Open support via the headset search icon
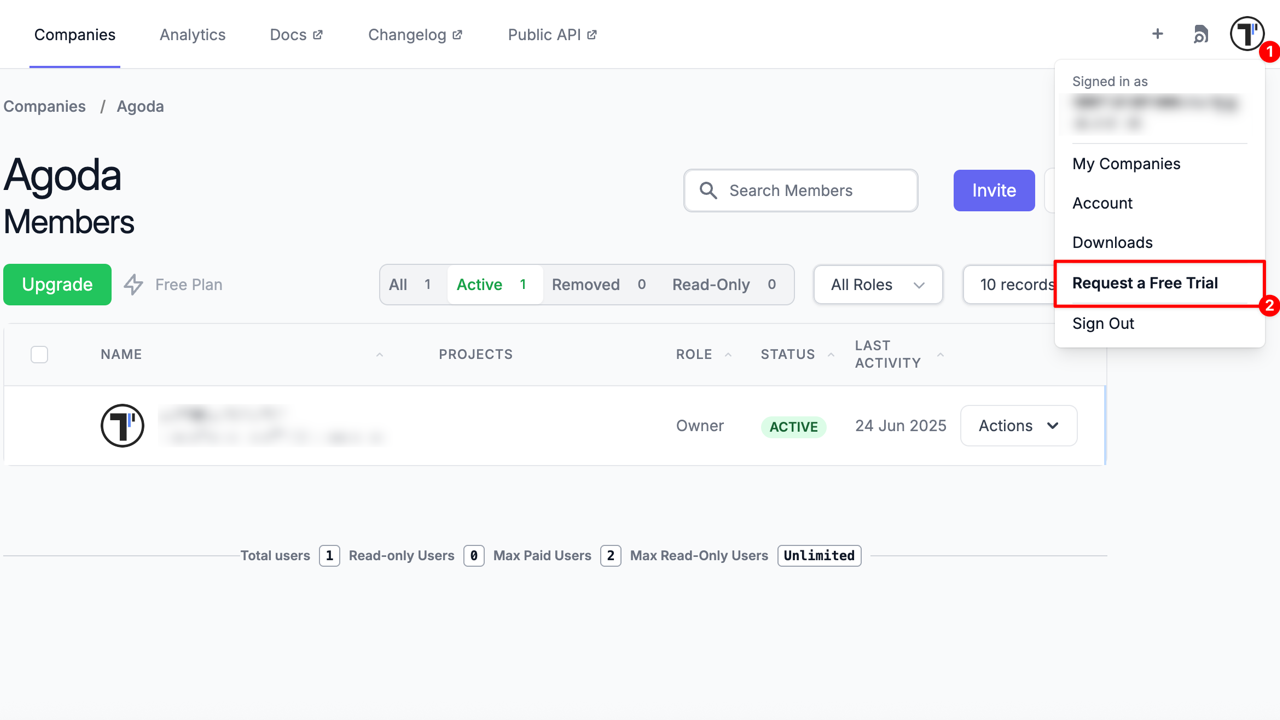The width and height of the screenshot is (1280, 720). point(1200,33)
